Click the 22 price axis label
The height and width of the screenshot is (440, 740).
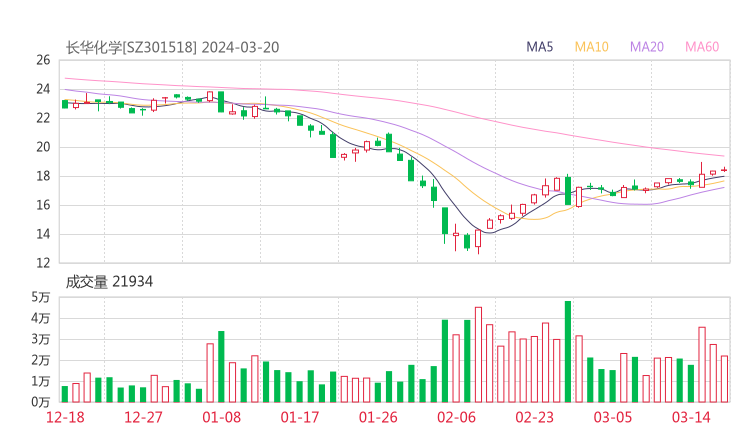click(x=43, y=118)
